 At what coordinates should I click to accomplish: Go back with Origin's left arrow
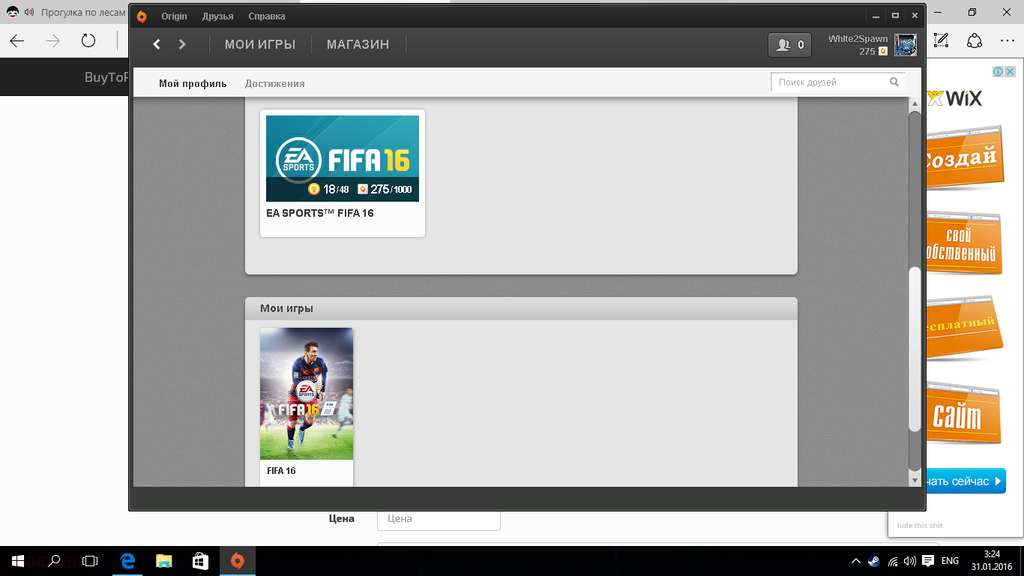(x=157, y=44)
